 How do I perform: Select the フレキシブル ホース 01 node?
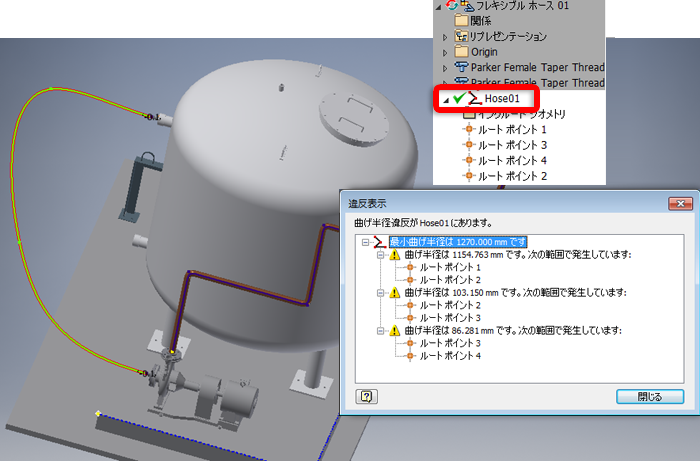pyautogui.click(x=522, y=6)
